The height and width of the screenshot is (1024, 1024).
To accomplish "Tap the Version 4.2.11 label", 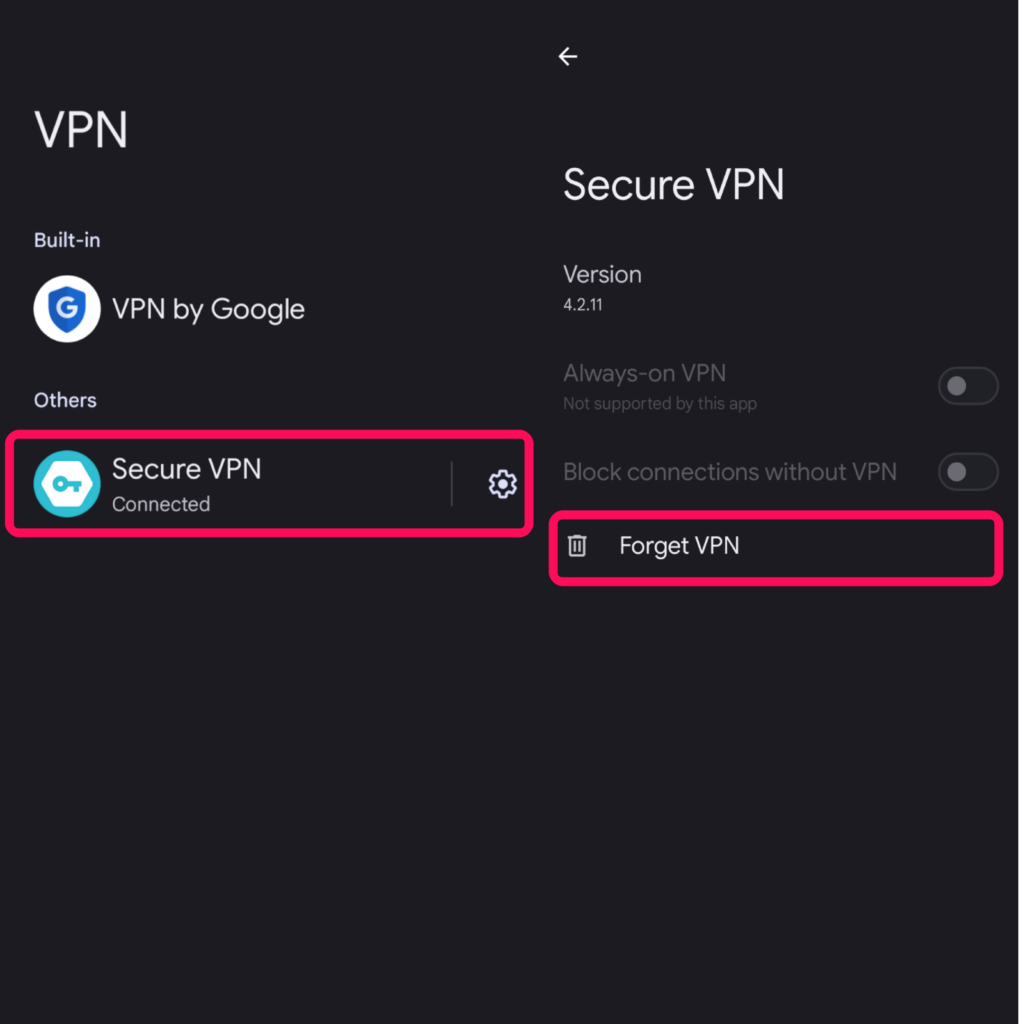I will coord(602,288).
